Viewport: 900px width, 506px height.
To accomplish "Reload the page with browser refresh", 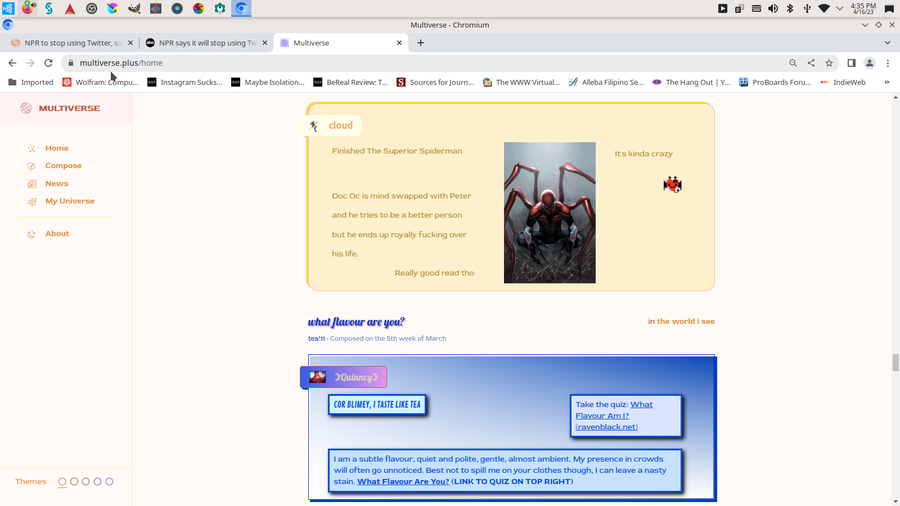I will click(x=48, y=63).
